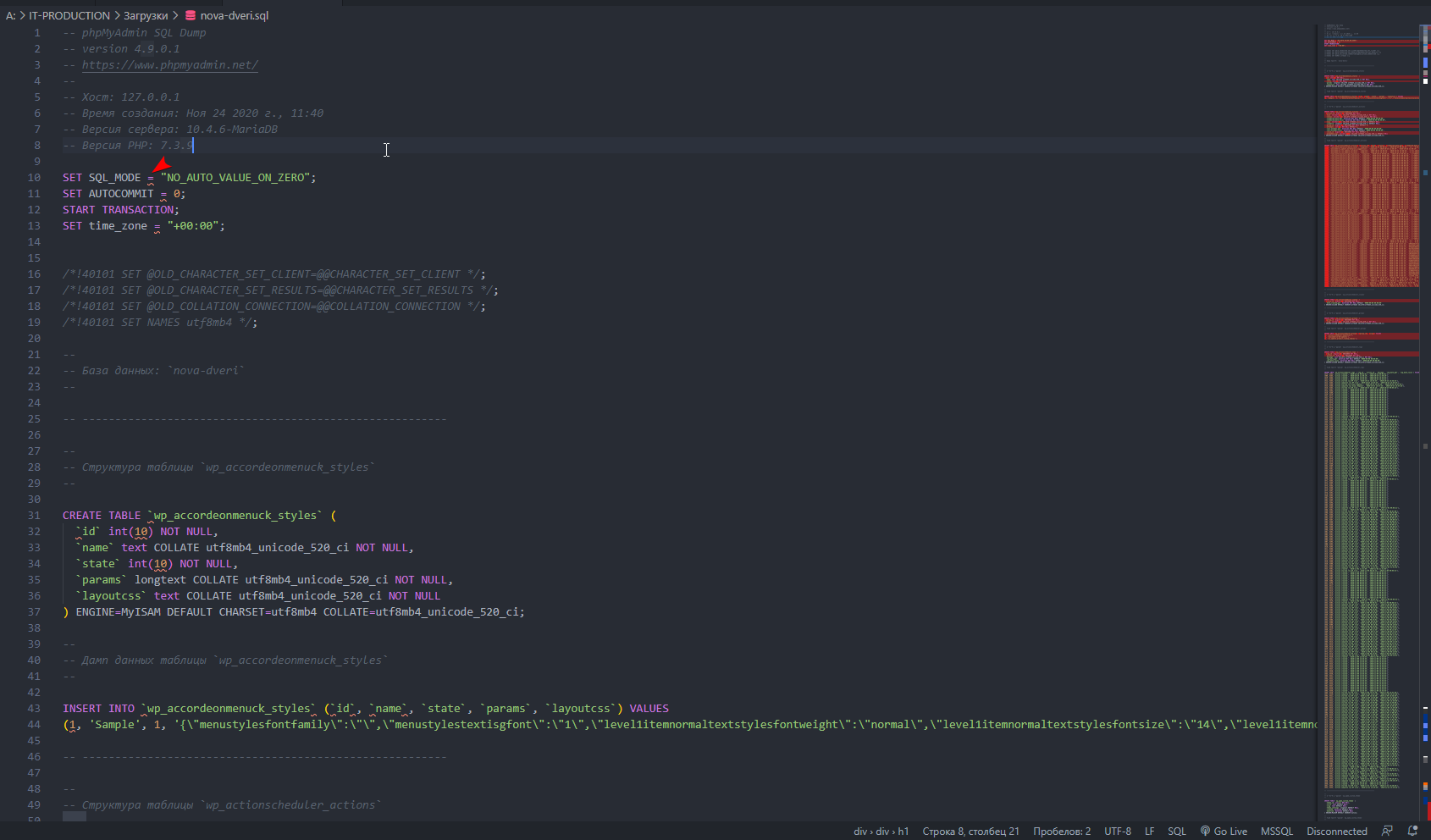Open the Загрузки breadcrumb folder
Screen dimensions: 1431x840
146,15
